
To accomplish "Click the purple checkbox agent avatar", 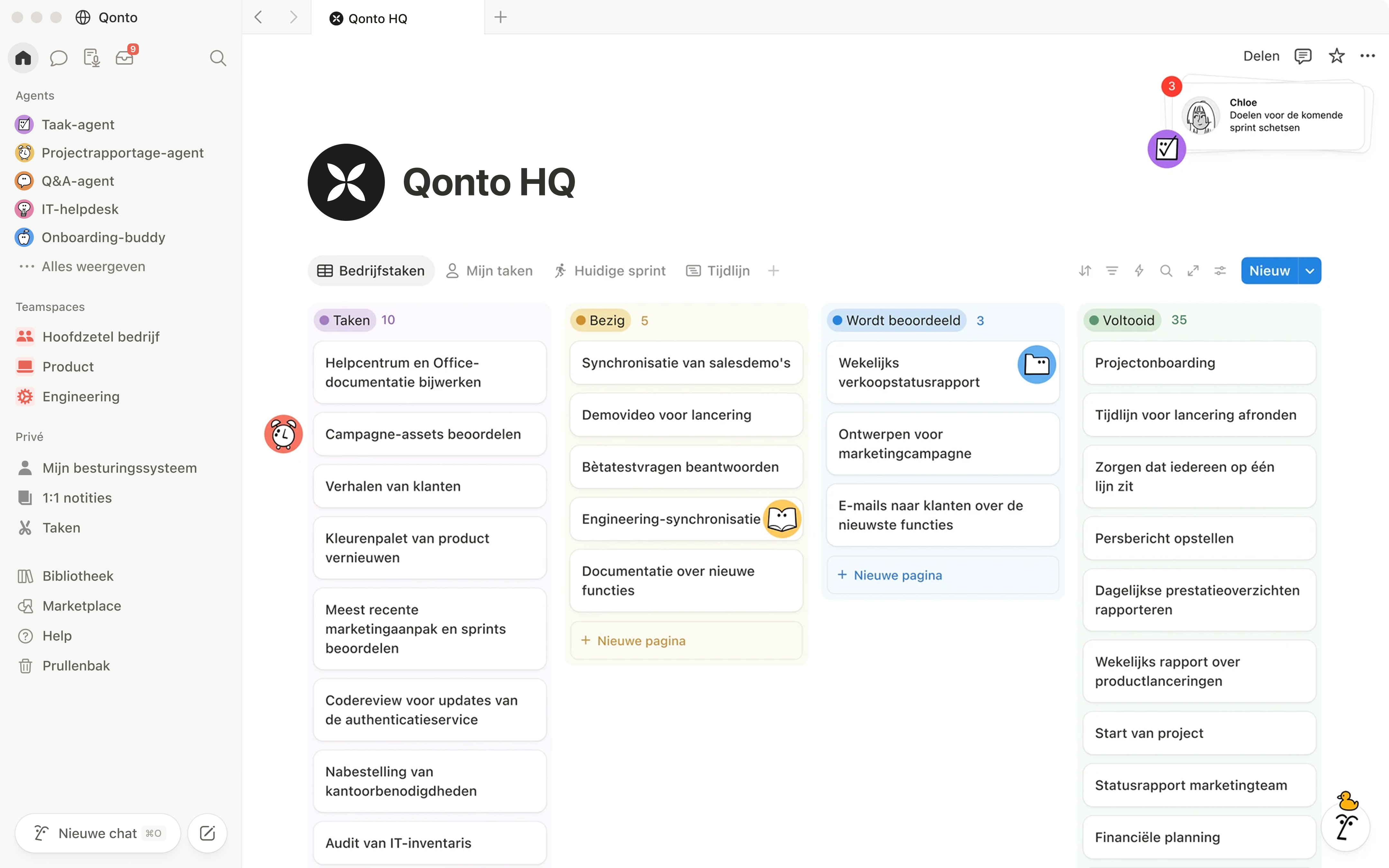I will pyautogui.click(x=1167, y=149).
